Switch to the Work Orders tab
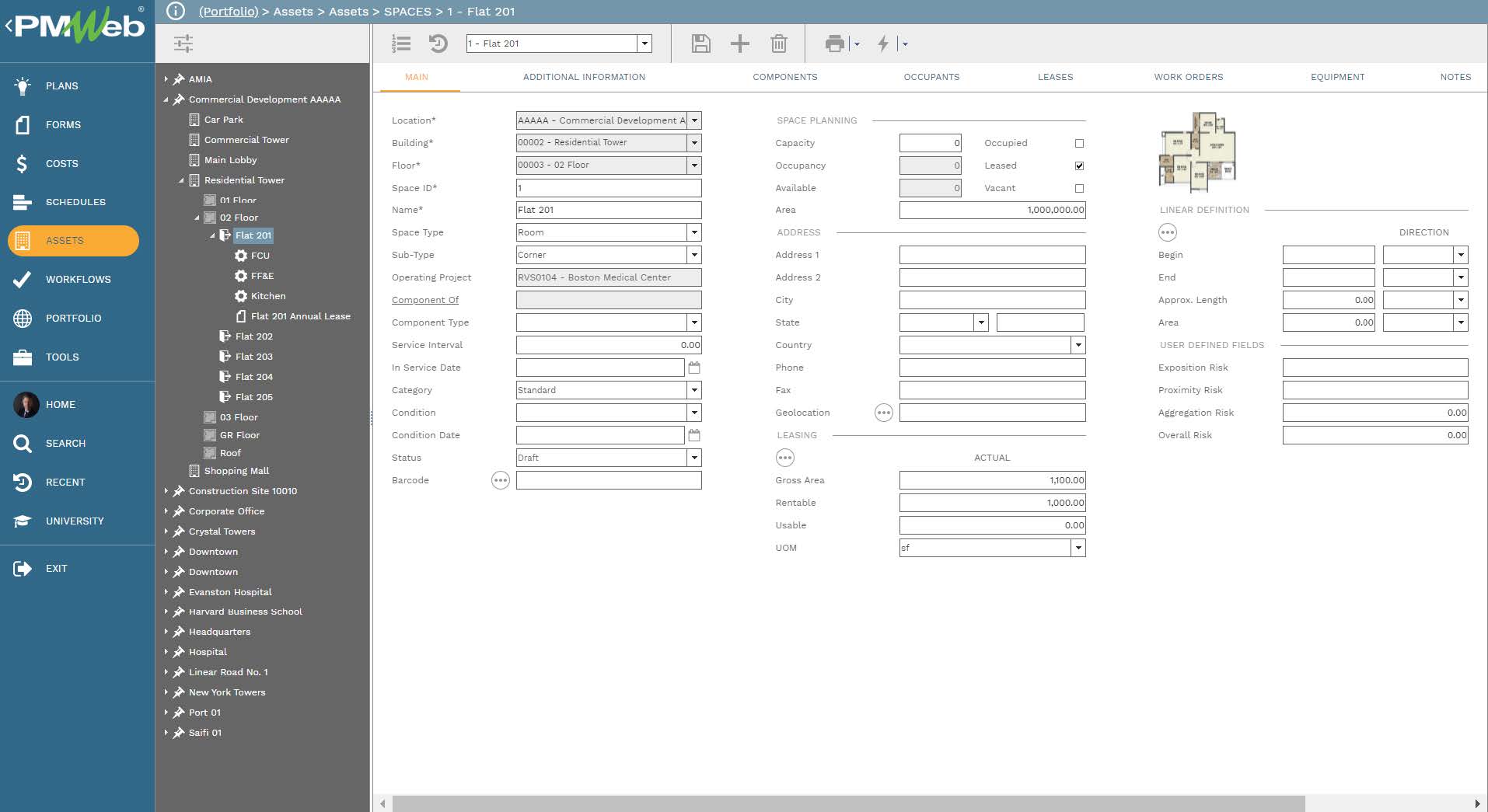Viewport: 1488px width, 812px height. (x=1188, y=77)
